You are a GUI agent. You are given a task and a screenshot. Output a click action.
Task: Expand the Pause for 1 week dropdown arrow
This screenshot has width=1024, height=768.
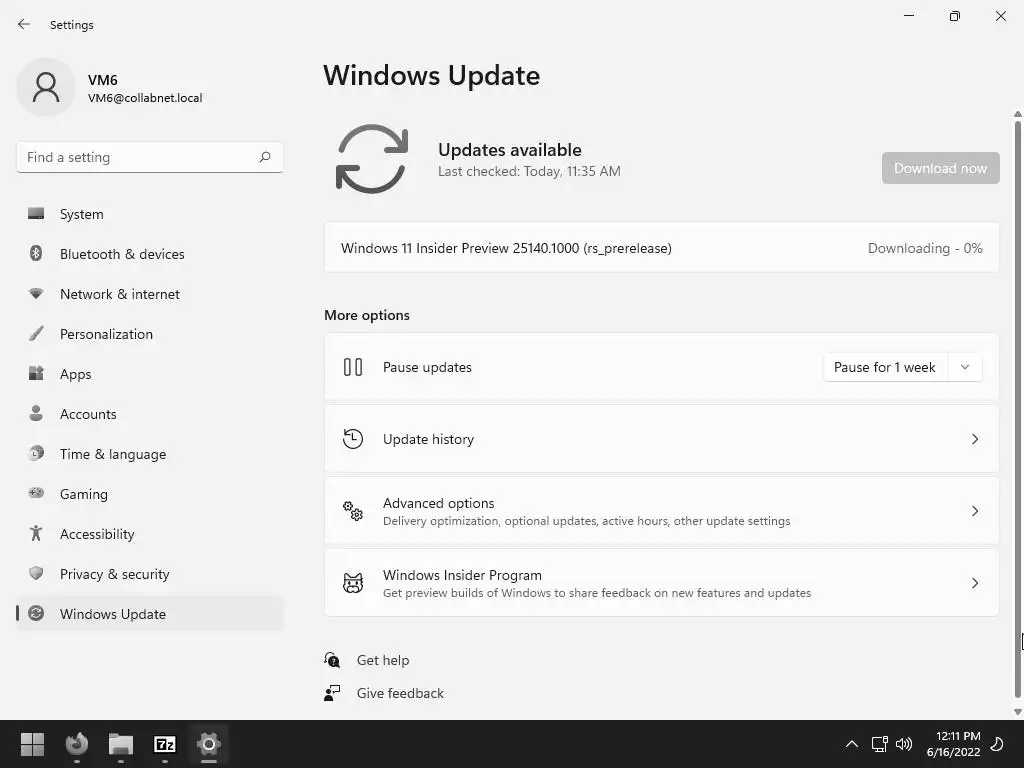[x=965, y=367]
